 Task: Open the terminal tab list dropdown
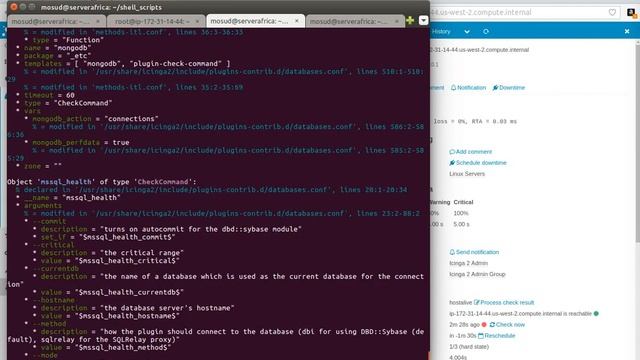click(423, 20)
